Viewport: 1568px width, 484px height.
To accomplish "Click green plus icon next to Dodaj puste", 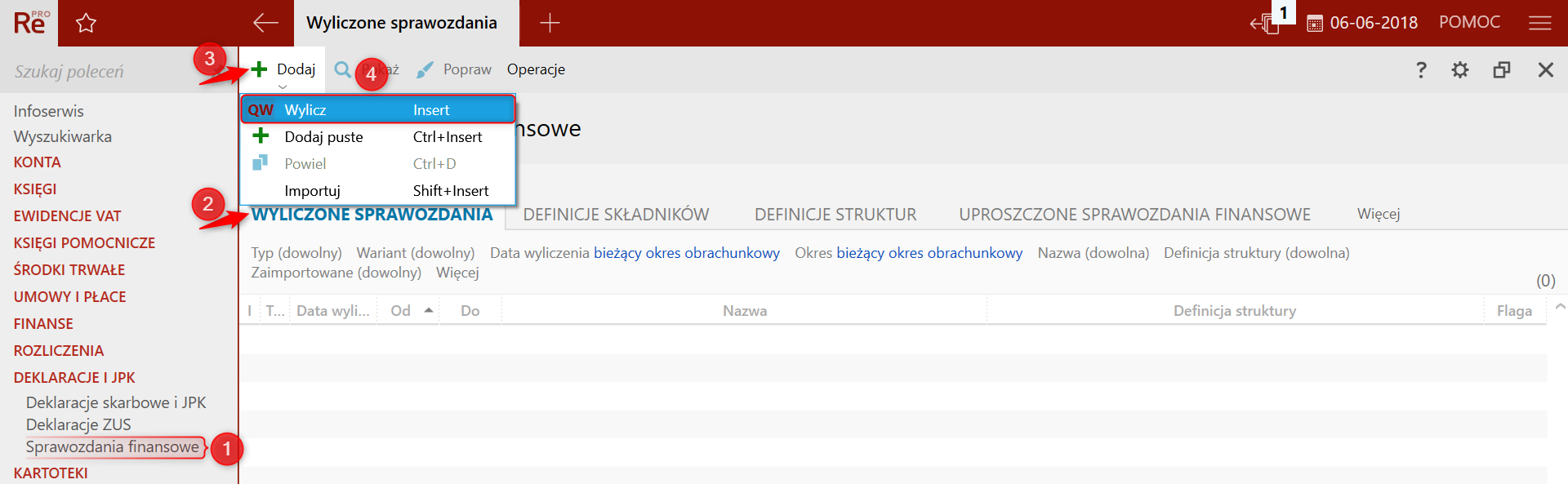I will tap(261, 135).
